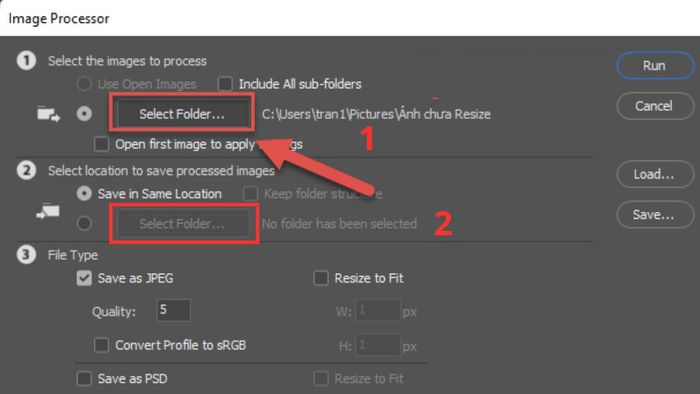Uncheck the Save as JPEG checkbox
Image resolution: width=700 pixels, height=394 pixels.
[x=84, y=278]
